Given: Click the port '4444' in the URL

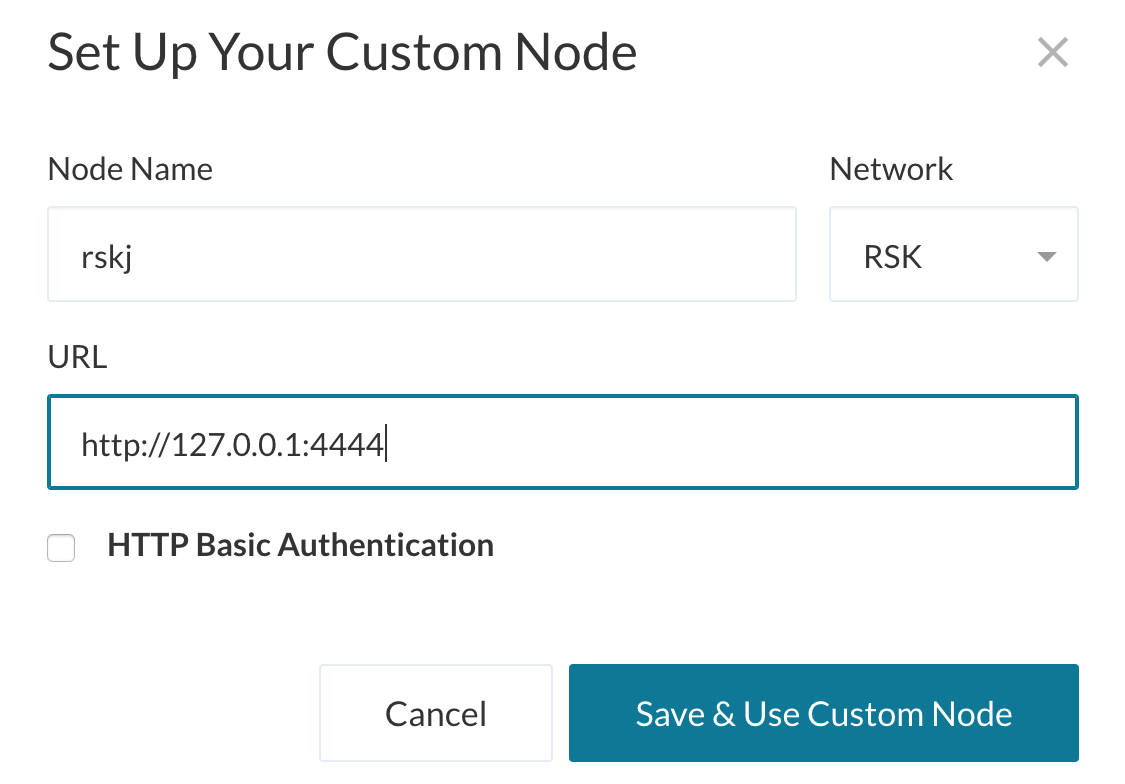Looking at the screenshot, I should pos(348,444).
